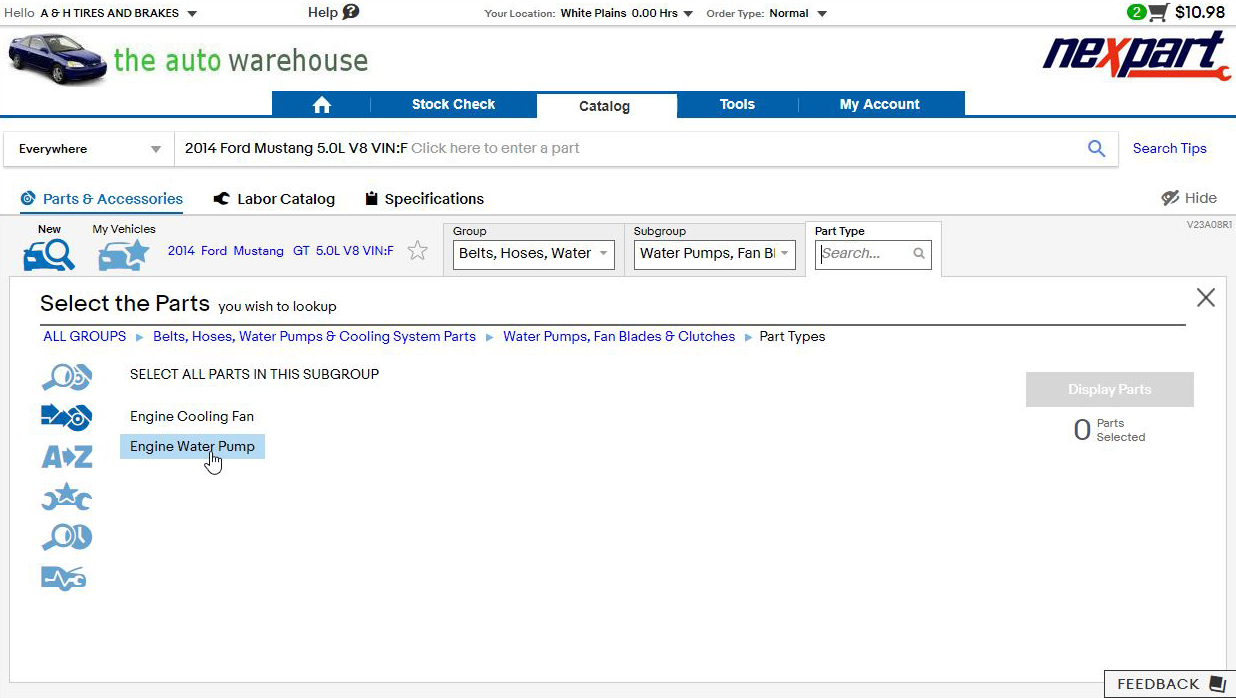
Task: Click the Display Parts button
Action: click(1110, 390)
